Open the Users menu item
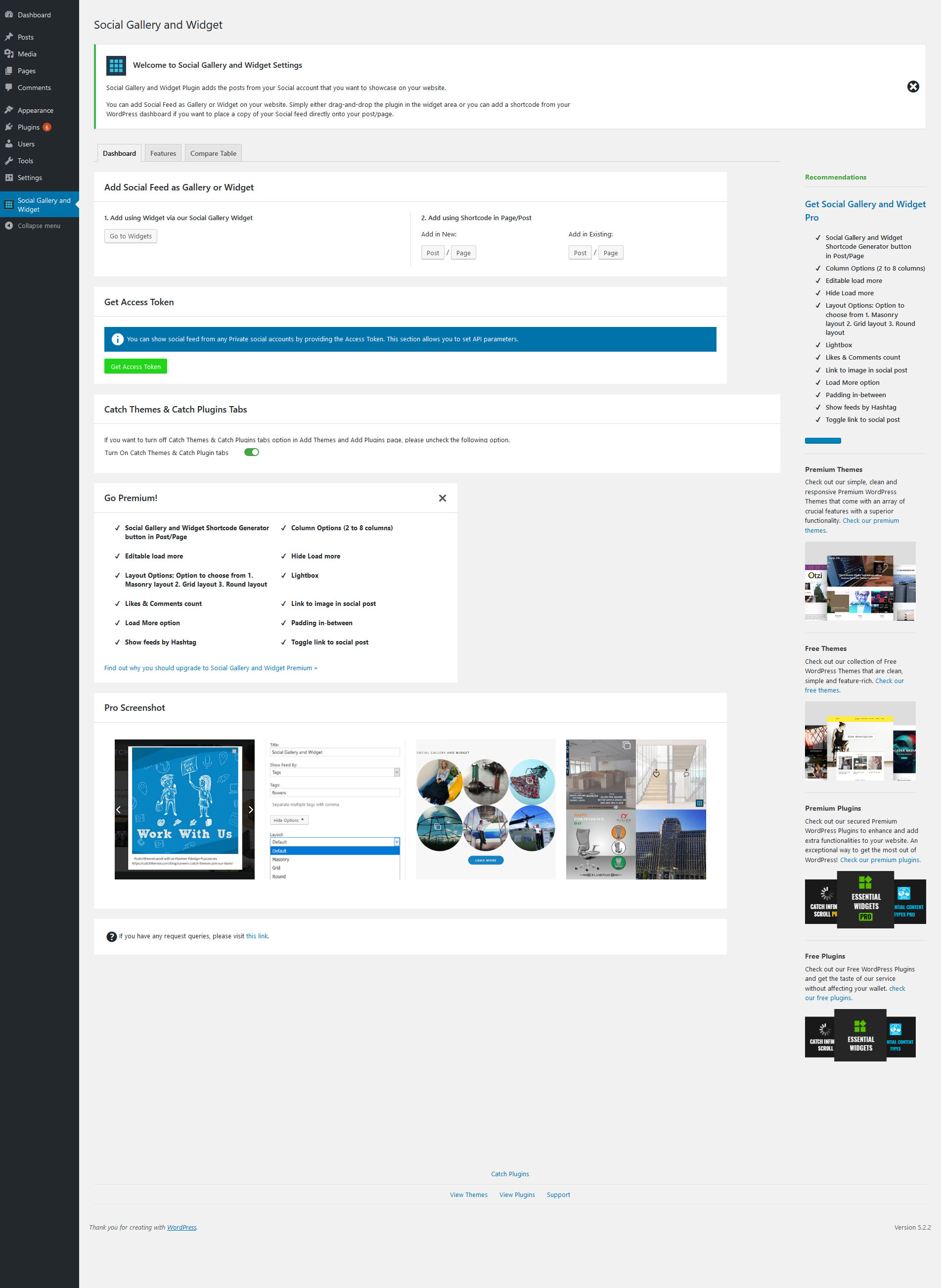Image resolution: width=941 pixels, height=1288 pixels. 39,144
